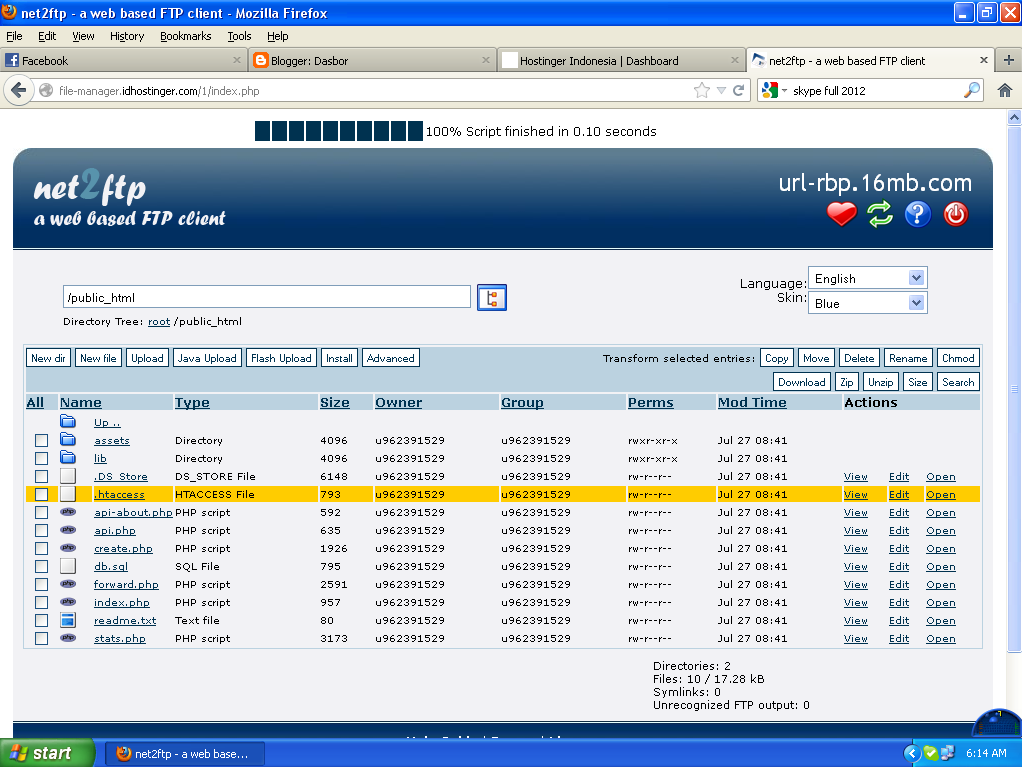Screen dimensions: 1022x767
Task: Open the History menu
Action: tap(127, 36)
